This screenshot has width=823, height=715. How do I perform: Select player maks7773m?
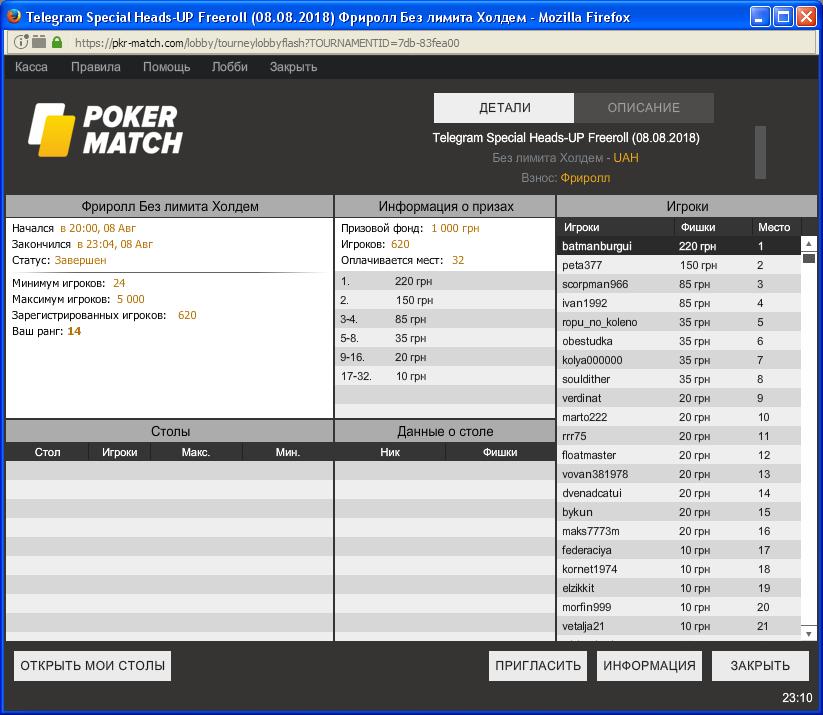(679, 531)
